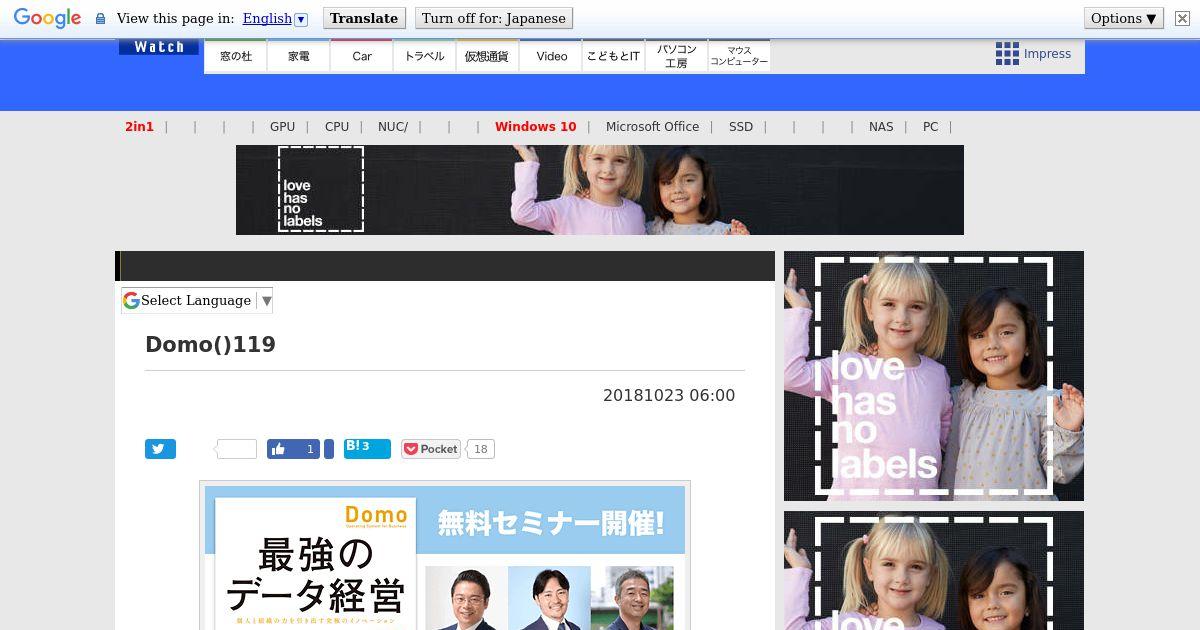1200x630 pixels.
Task: Open the English language dropdown
Action: (x=275, y=18)
